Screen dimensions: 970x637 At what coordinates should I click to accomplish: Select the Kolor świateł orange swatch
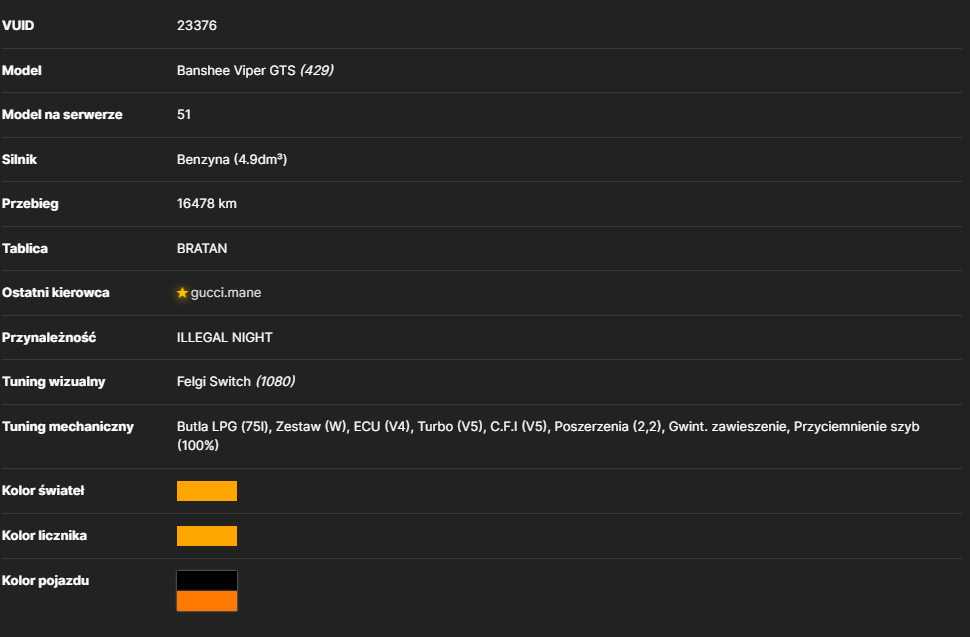pyautogui.click(x=207, y=491)
